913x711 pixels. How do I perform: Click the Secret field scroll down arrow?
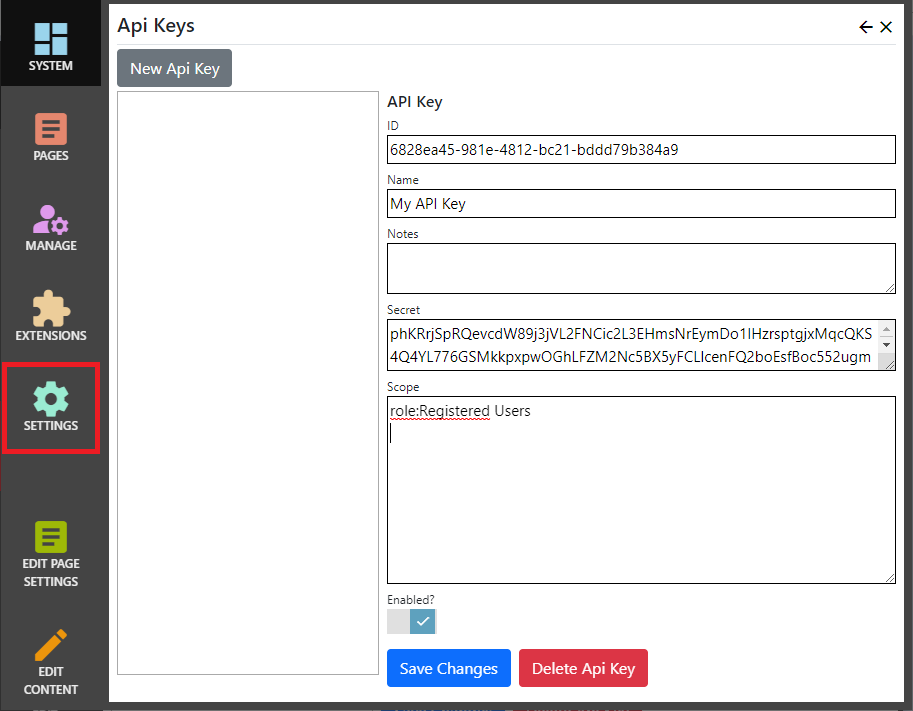point(886,345)
